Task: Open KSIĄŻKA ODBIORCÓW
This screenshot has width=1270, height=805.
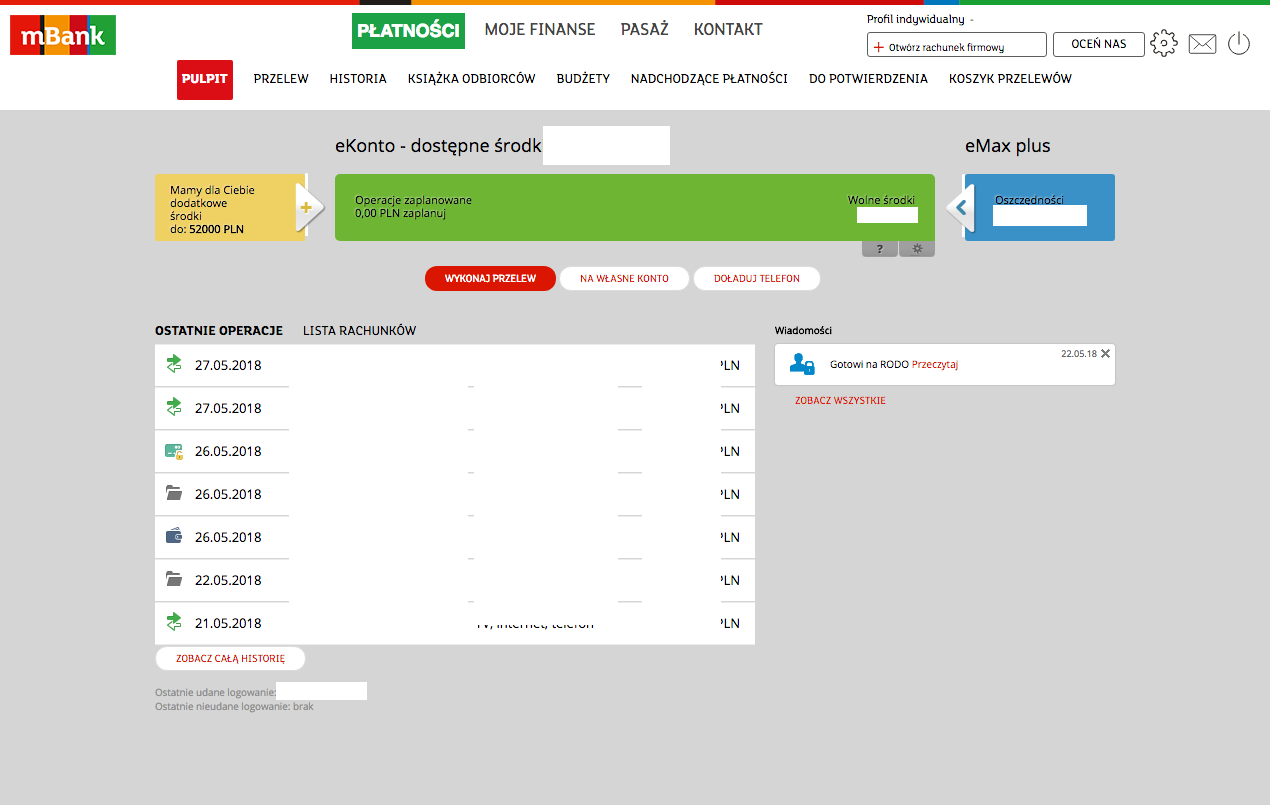Action: coord(472,79)
